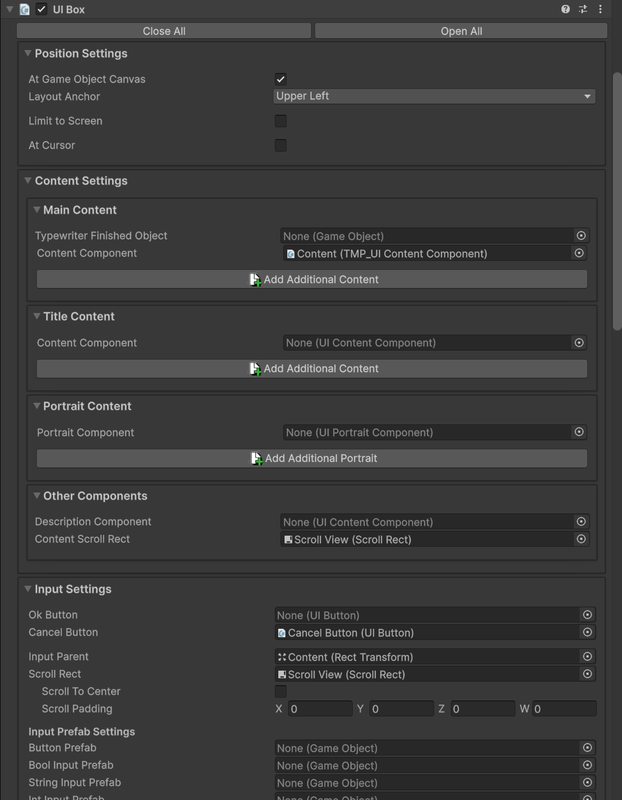This screenshot has width=622, height=800.
Task: Open object picker for Ok Button
Action: coord(587,615)
